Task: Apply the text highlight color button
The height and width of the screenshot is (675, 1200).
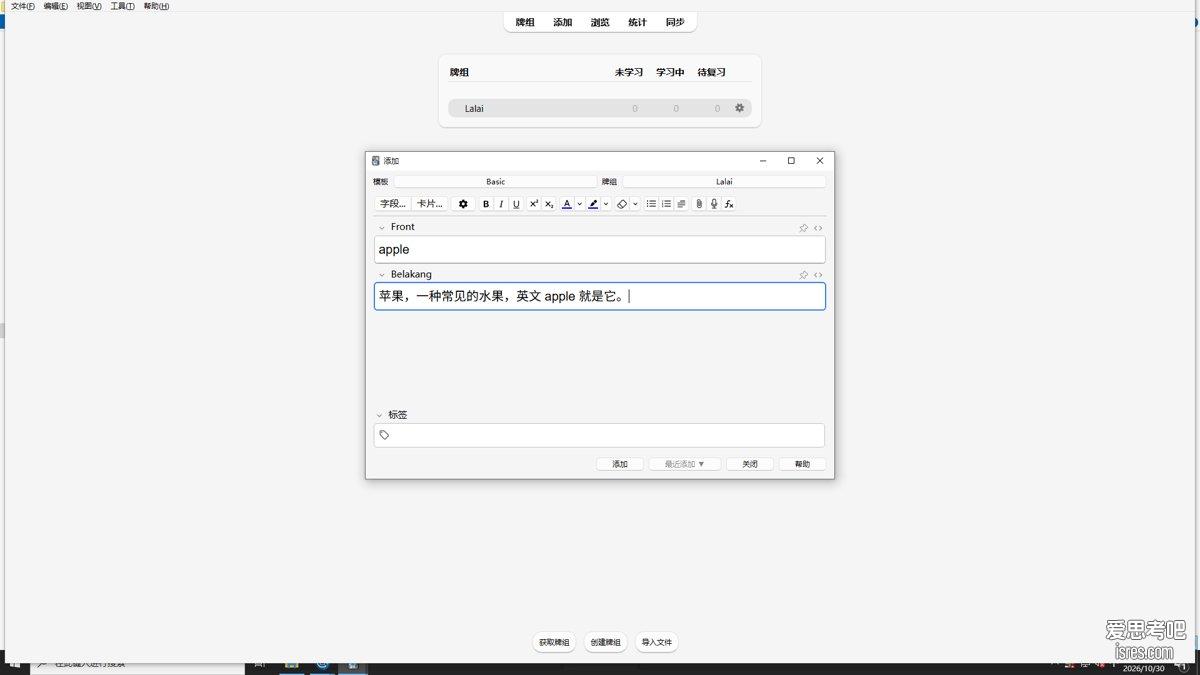Action: [593, 204]
